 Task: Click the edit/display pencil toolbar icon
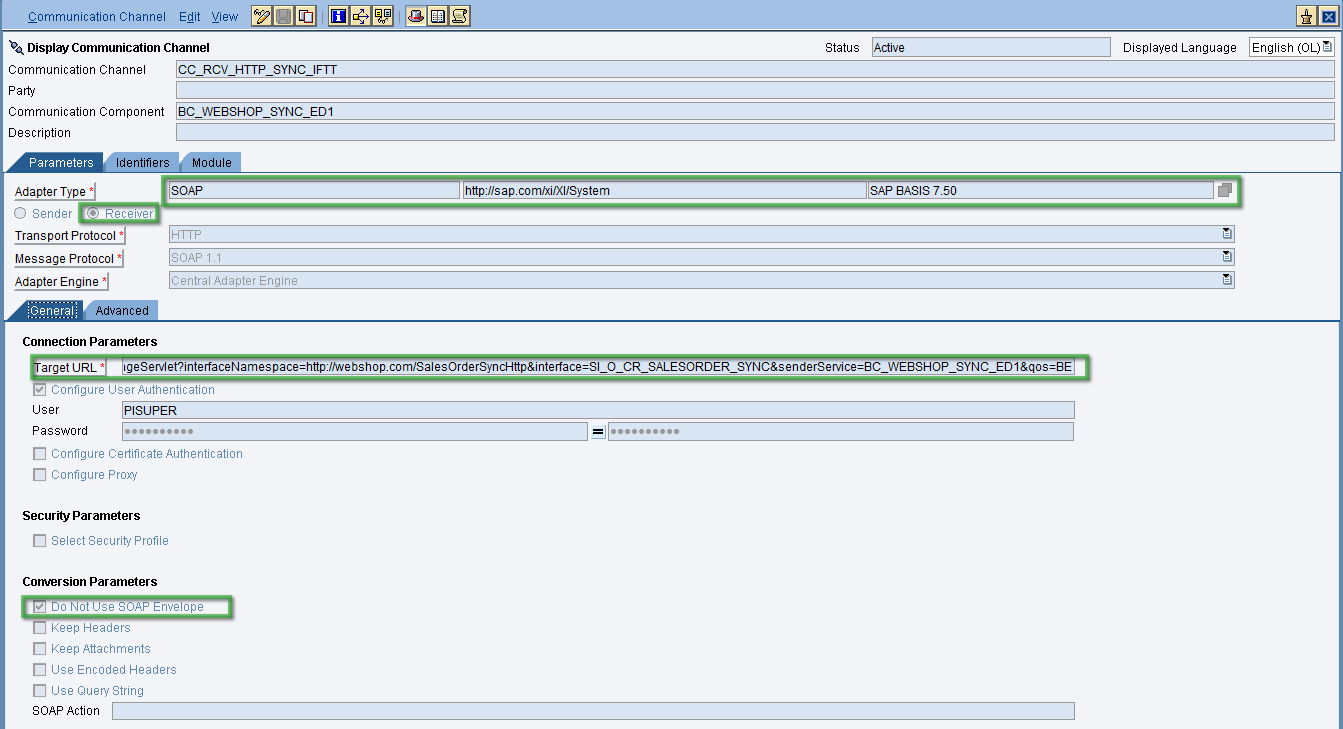click(262, 16)
